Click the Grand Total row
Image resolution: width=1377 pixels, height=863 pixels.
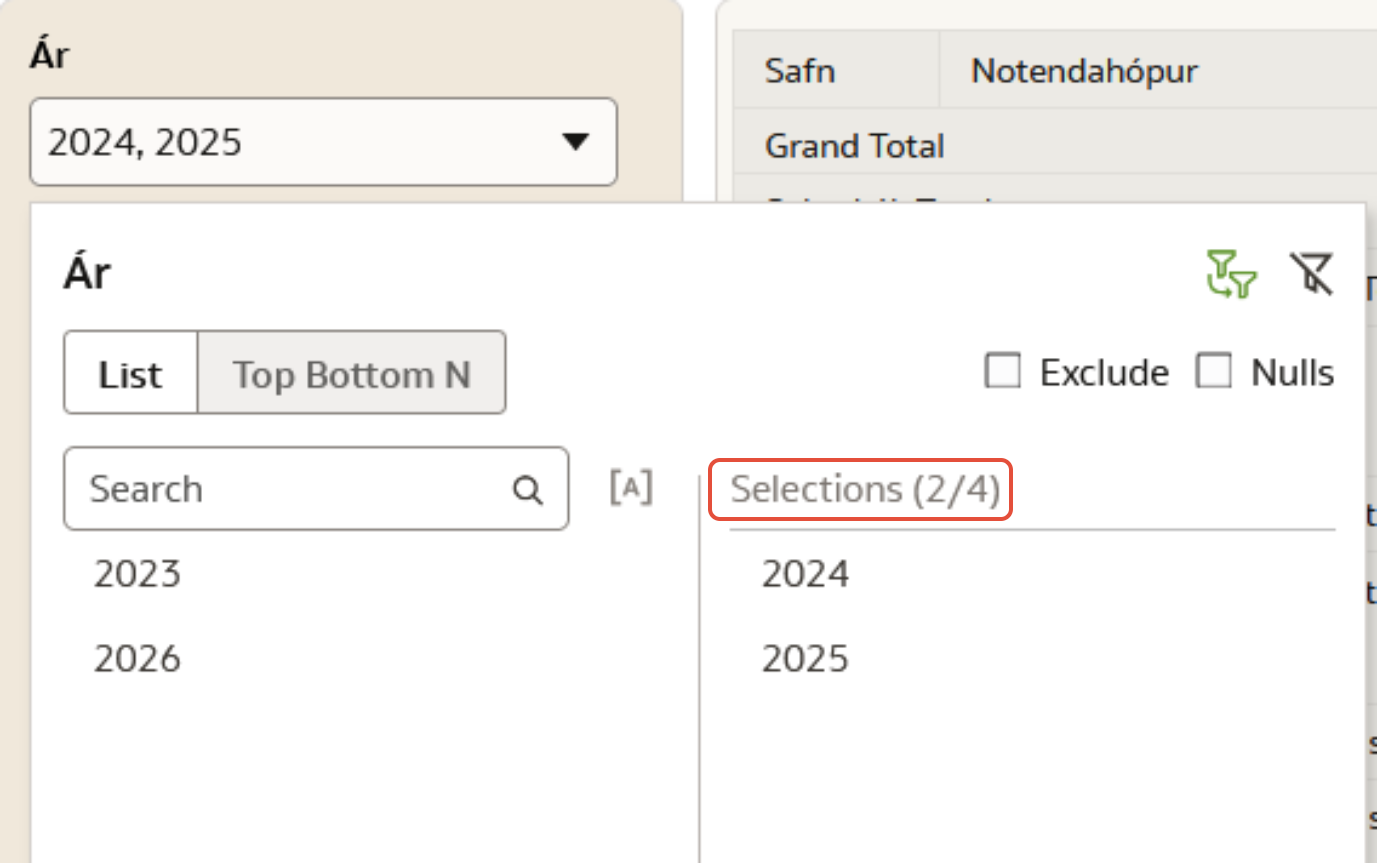click(855, 146)
